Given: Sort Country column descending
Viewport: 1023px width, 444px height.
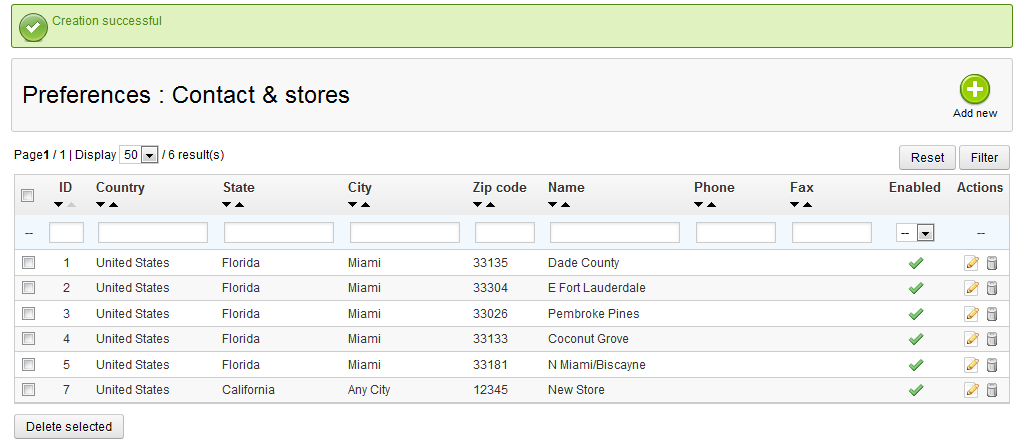Looking at the screenshot, I should [100, 205].
